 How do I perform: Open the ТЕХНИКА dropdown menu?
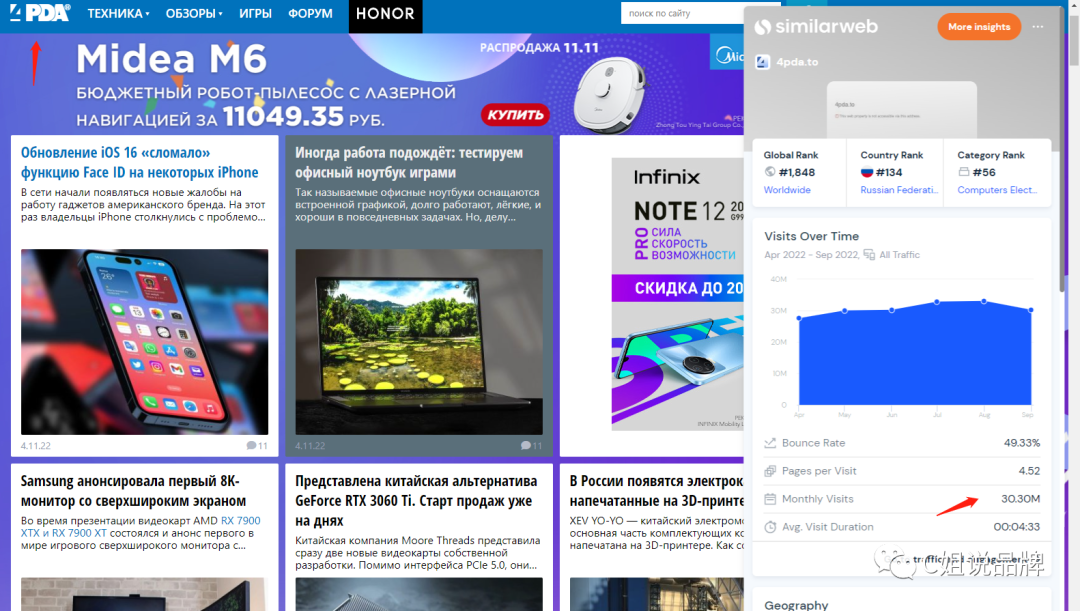pos(118,13)
